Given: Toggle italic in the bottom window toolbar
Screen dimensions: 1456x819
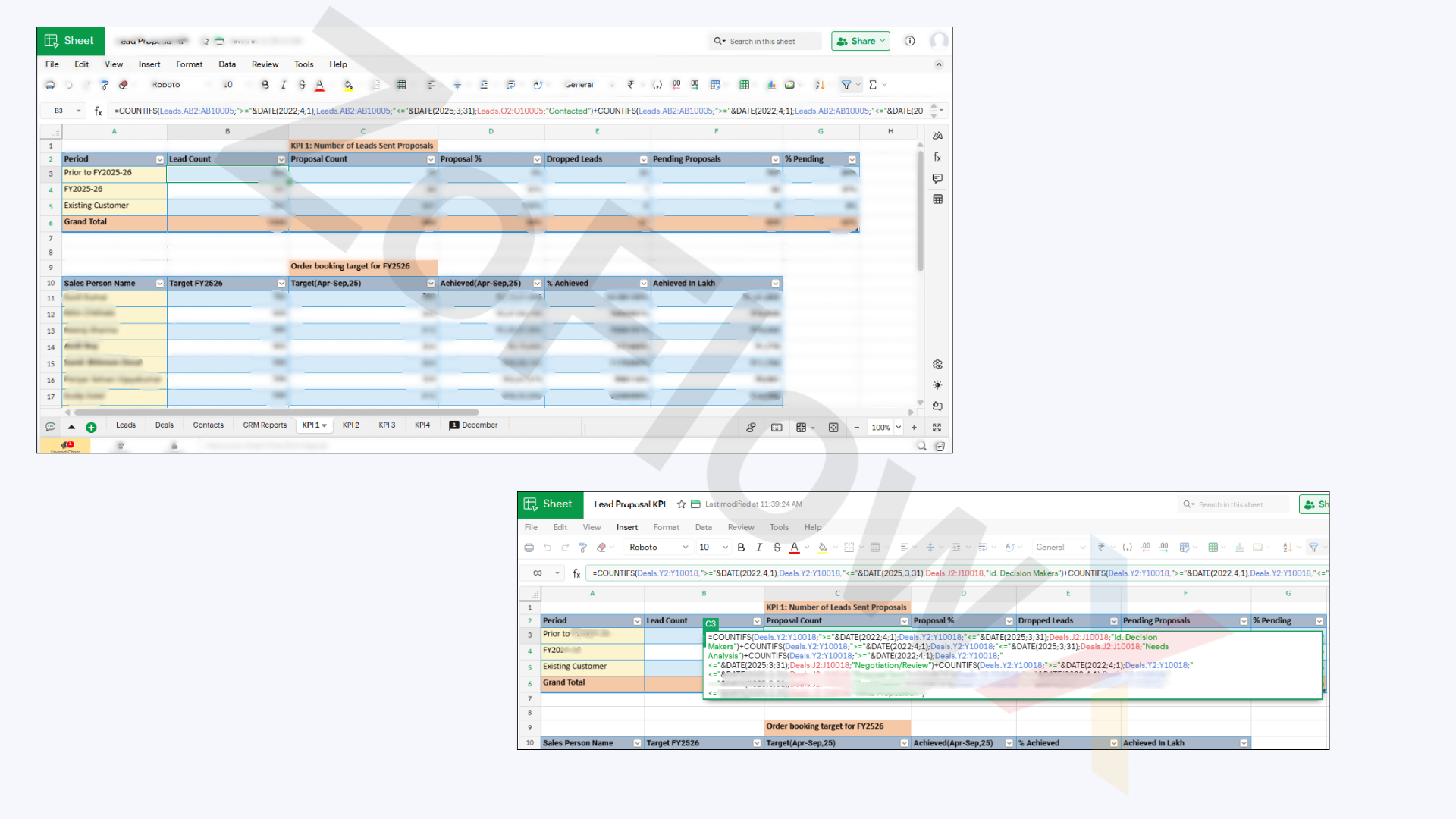Looking at the screenshot, I should coord(759,548).
